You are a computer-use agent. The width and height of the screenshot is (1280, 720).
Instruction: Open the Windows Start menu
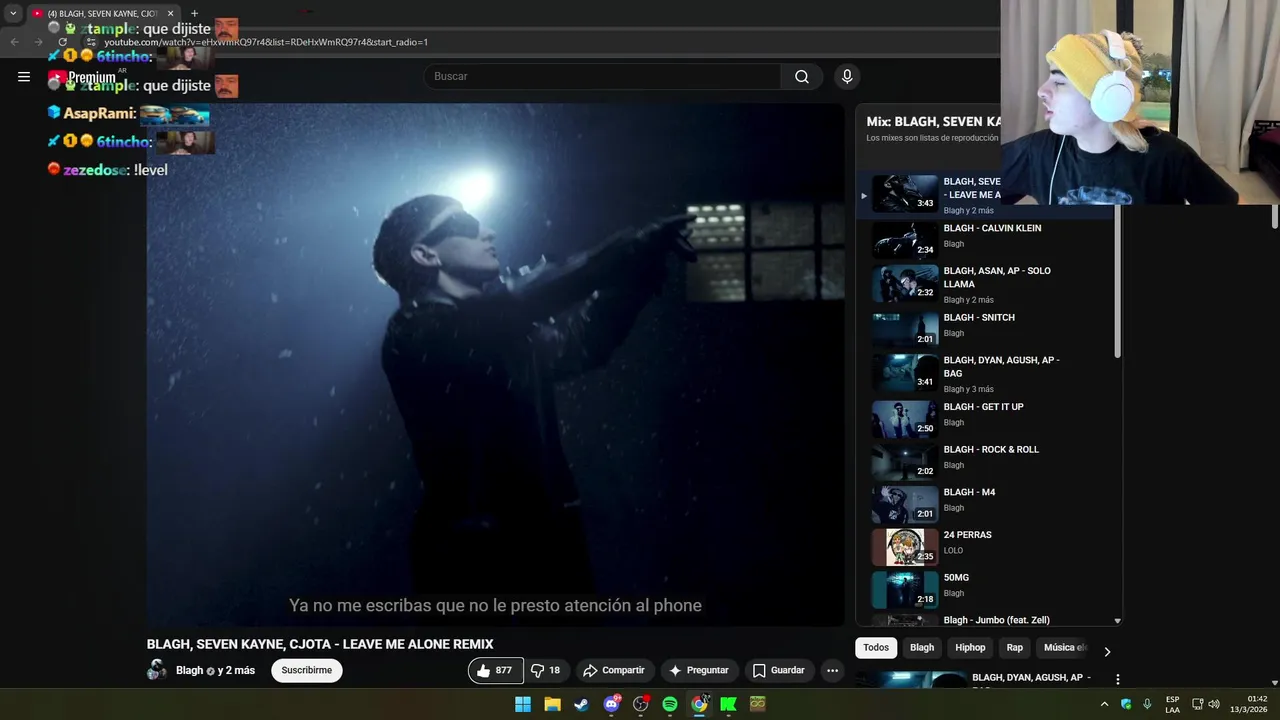click(x=523, y=704)
